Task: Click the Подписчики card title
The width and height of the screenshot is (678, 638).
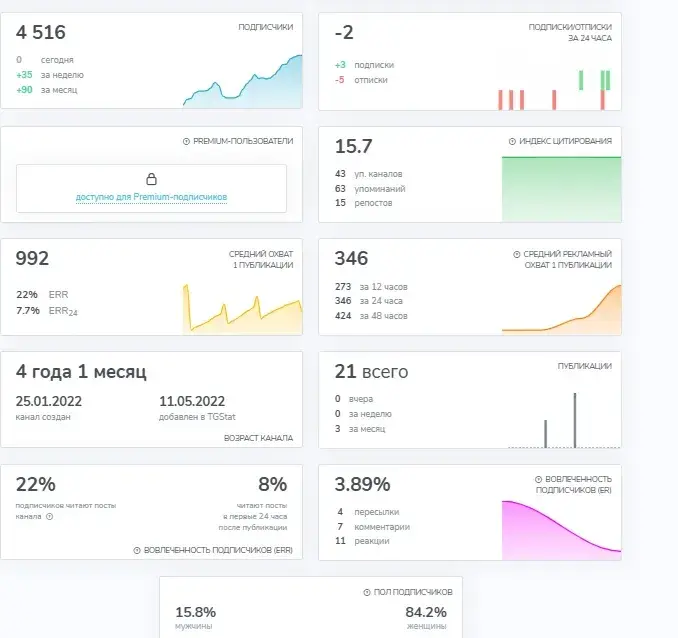Action: (x=265, y=27)
